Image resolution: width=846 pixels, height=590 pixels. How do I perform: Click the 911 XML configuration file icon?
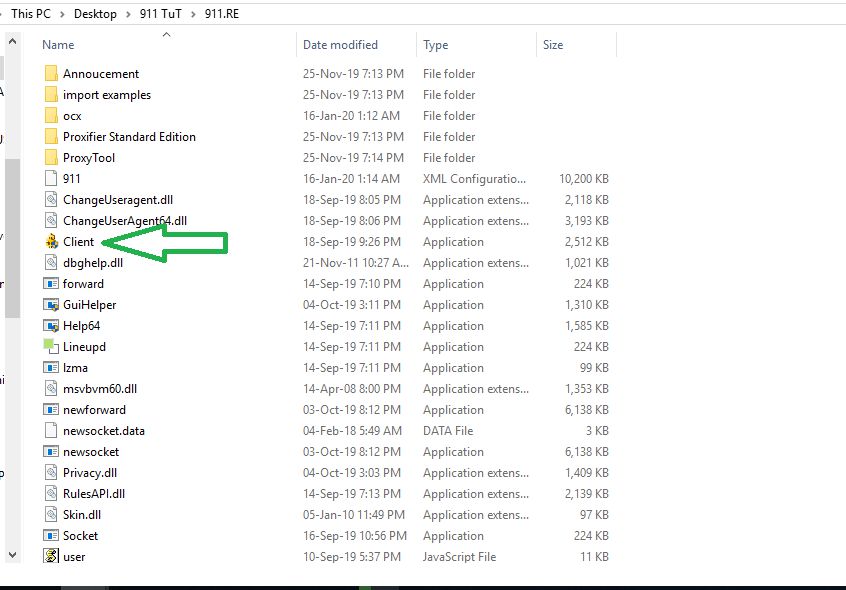[x=52, y=179]
